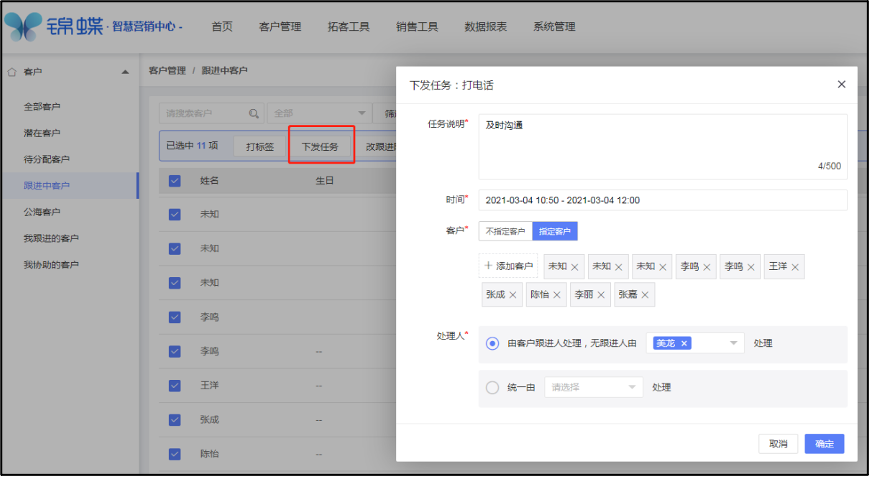Open 数据报表 in the top navigation
The height and width of the screenshot is (477, 870).
pyautogui.click(x=485, y=26)
